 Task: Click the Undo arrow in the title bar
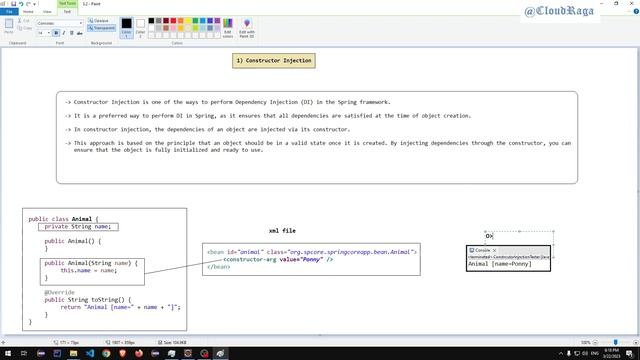pos(21,4)
